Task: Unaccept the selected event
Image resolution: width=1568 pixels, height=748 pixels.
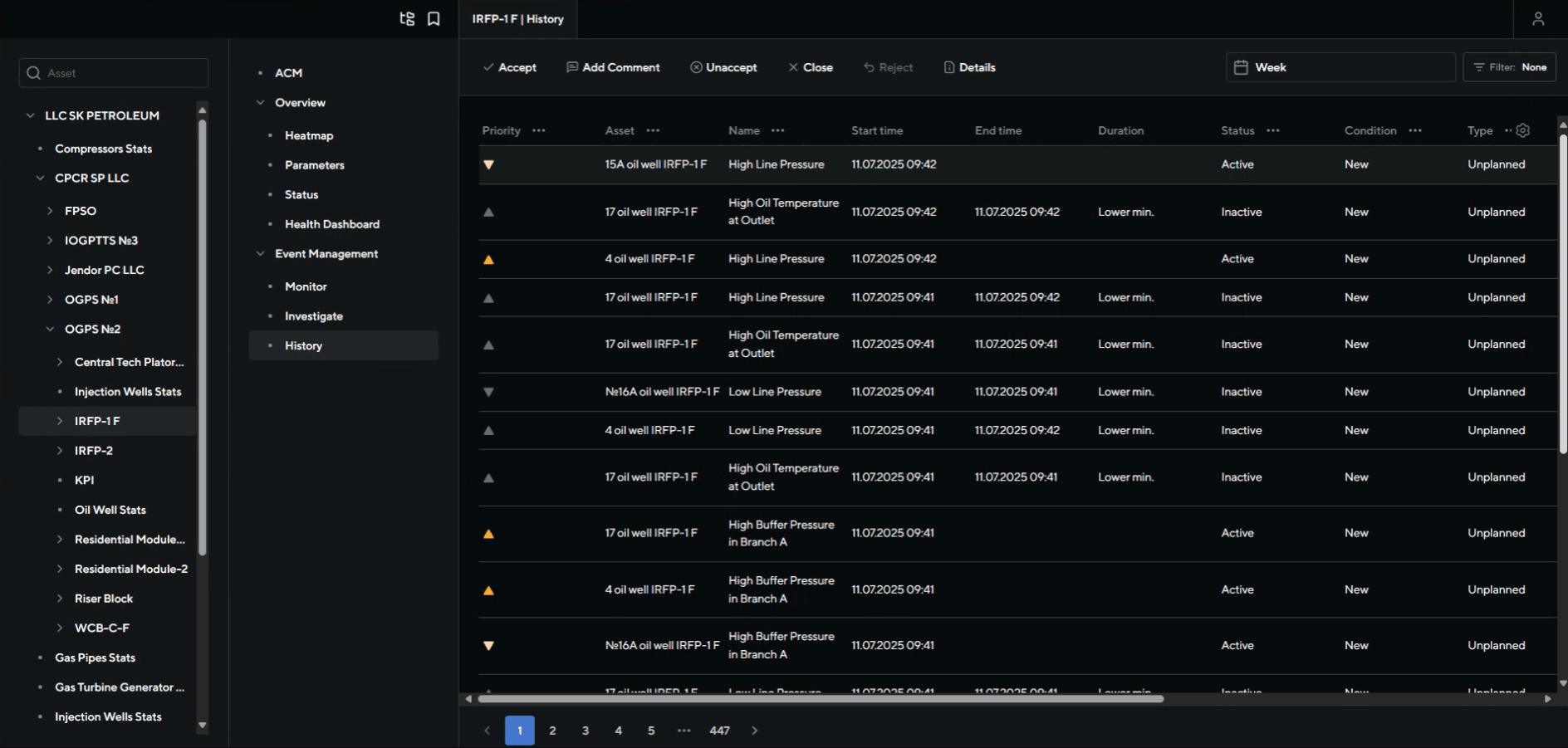Action: point(723,67)
